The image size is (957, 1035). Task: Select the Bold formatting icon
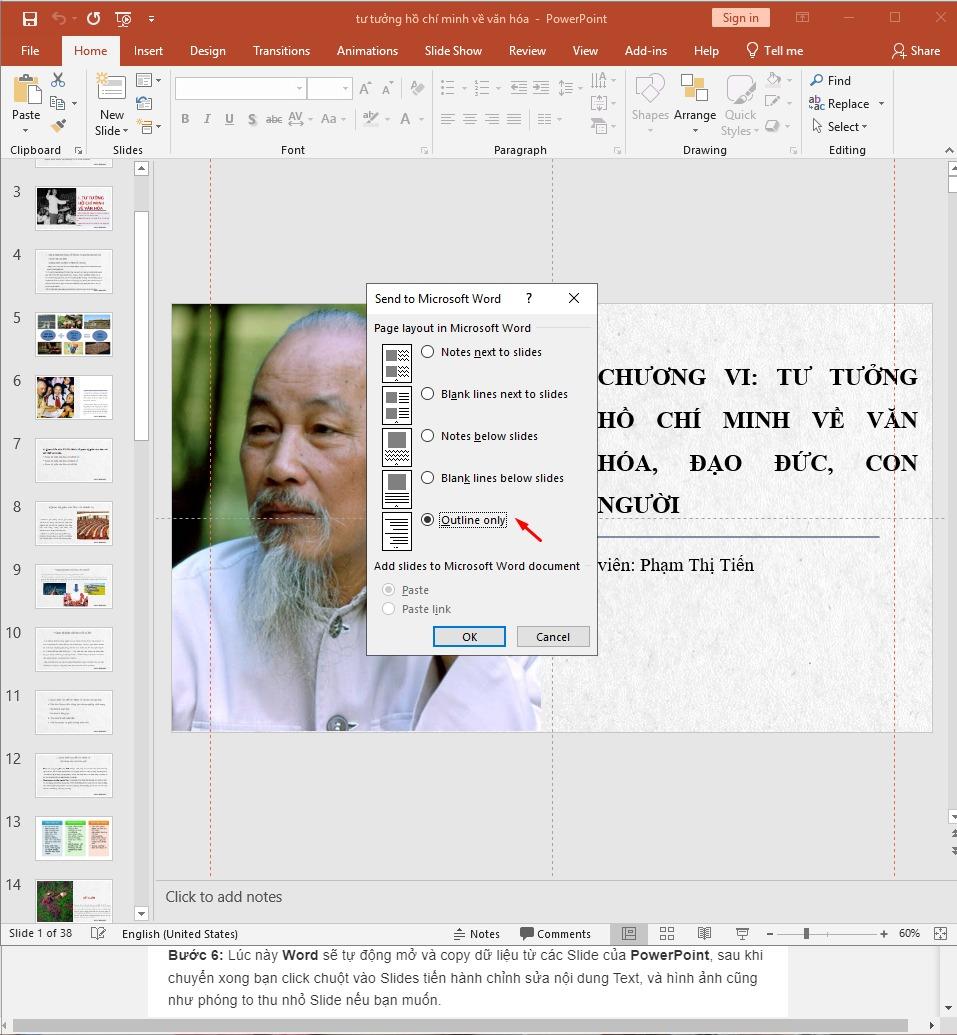pos(185,119)
